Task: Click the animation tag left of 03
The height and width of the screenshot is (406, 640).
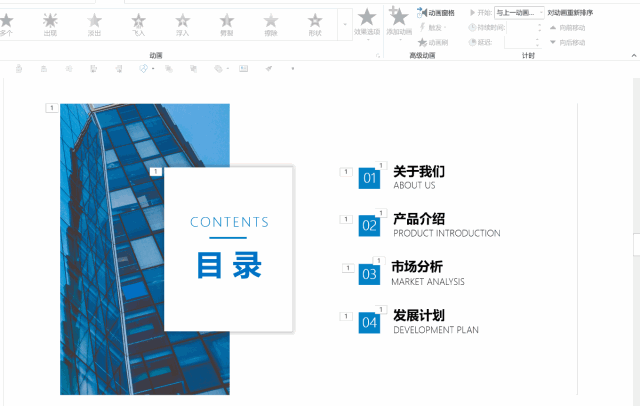Action: click(x=348, y=268)
